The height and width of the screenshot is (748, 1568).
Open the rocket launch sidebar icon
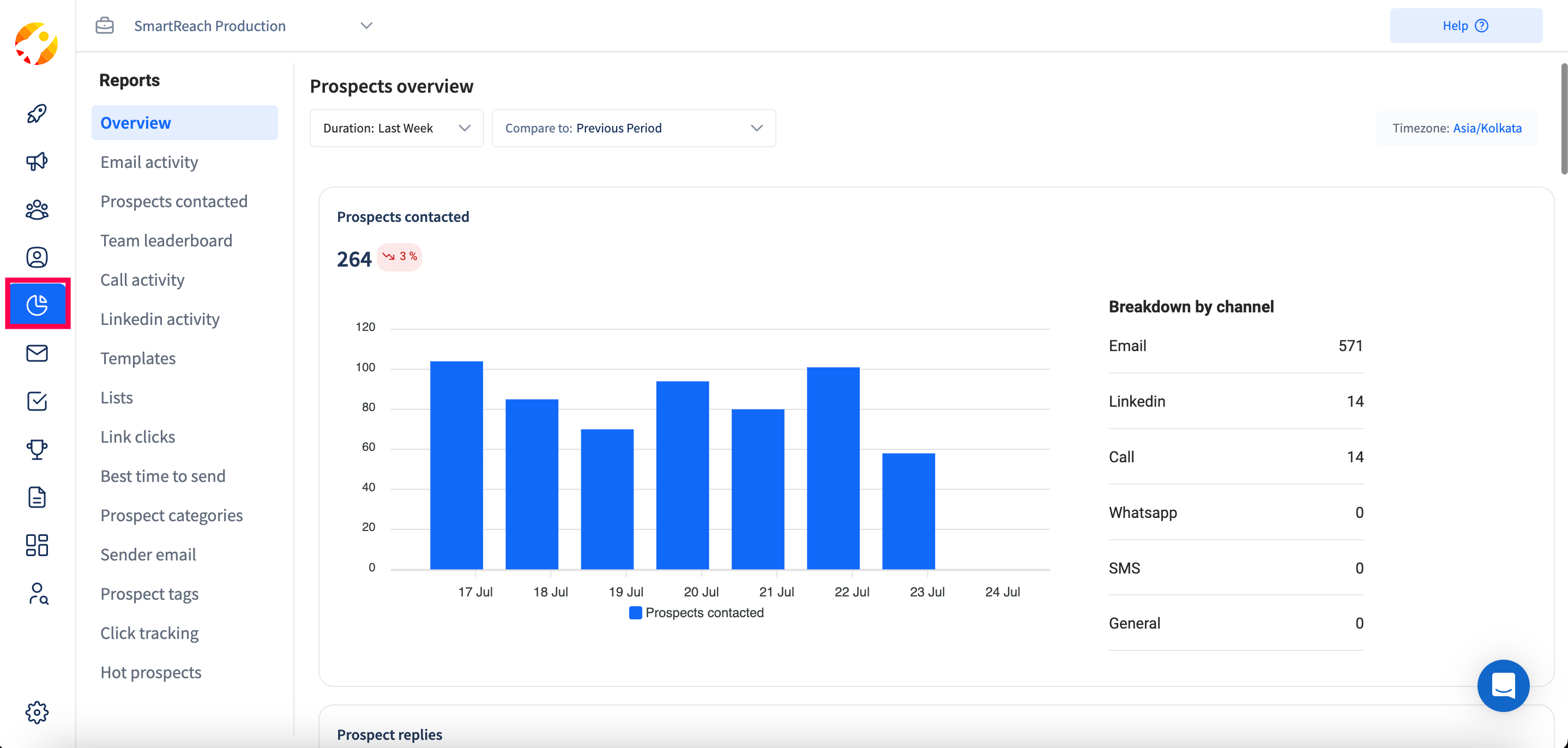(x=37, y=113)
